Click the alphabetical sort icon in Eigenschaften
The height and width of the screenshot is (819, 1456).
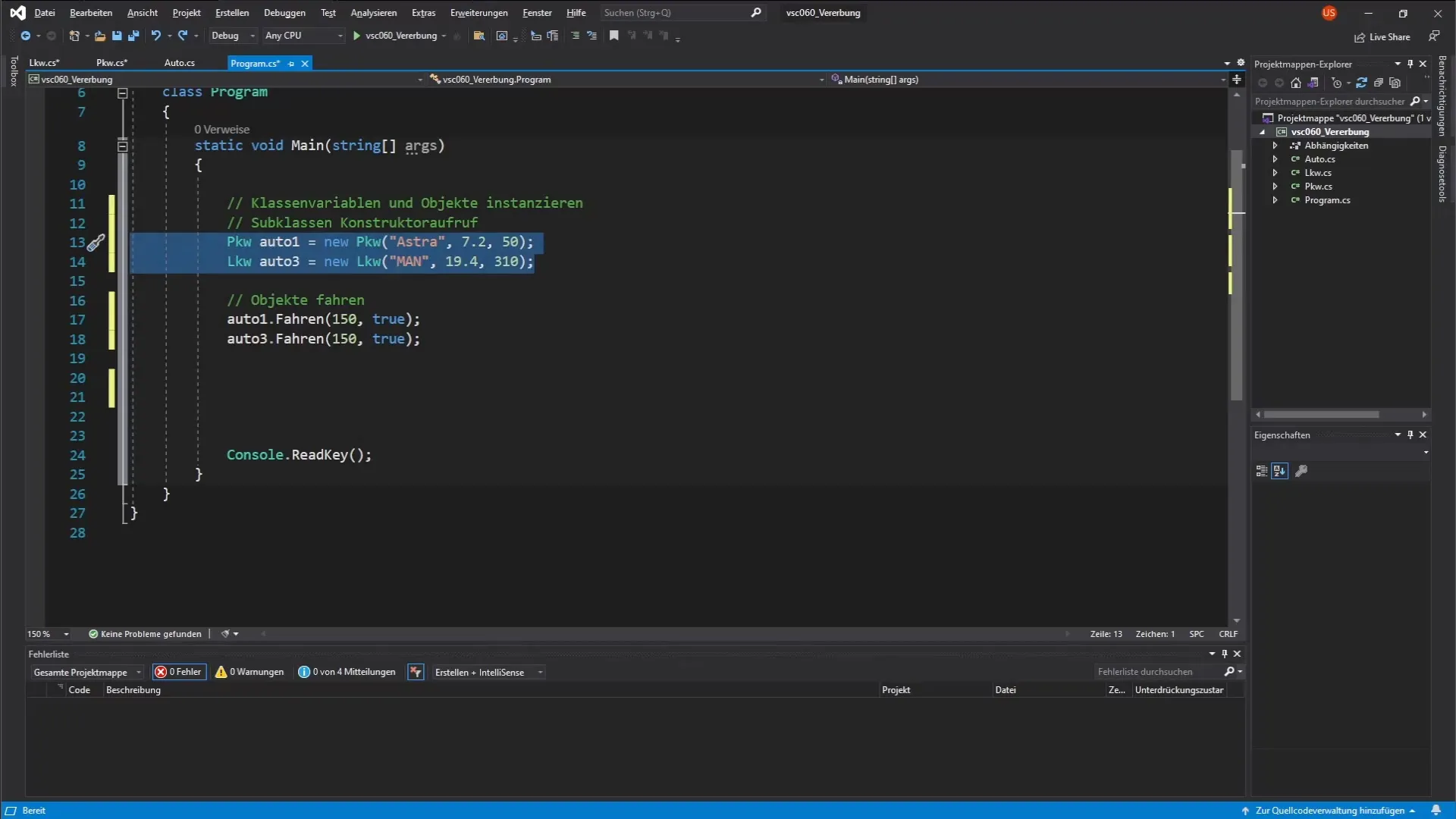point(1279,471)
